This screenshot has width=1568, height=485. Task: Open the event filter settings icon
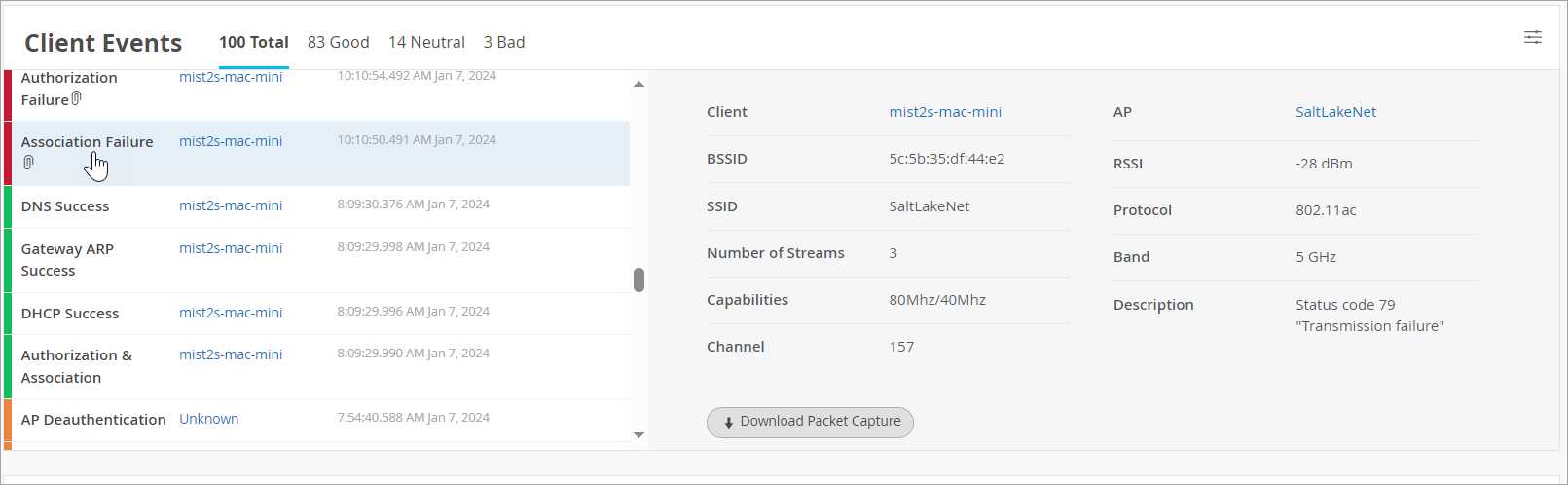[1532, 37]
